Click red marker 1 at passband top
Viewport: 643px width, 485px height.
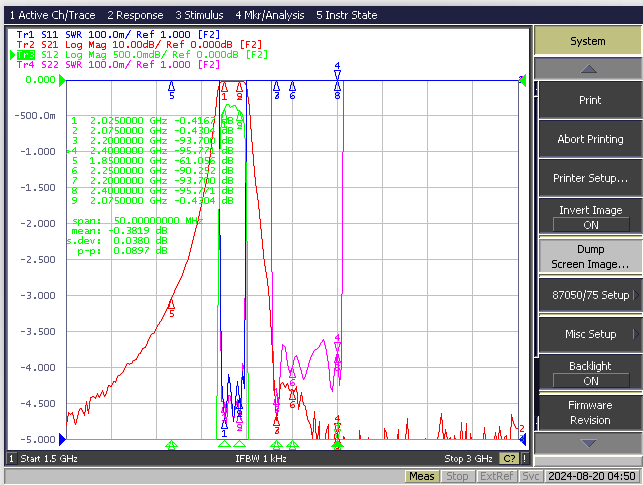(x=224, y=91)
